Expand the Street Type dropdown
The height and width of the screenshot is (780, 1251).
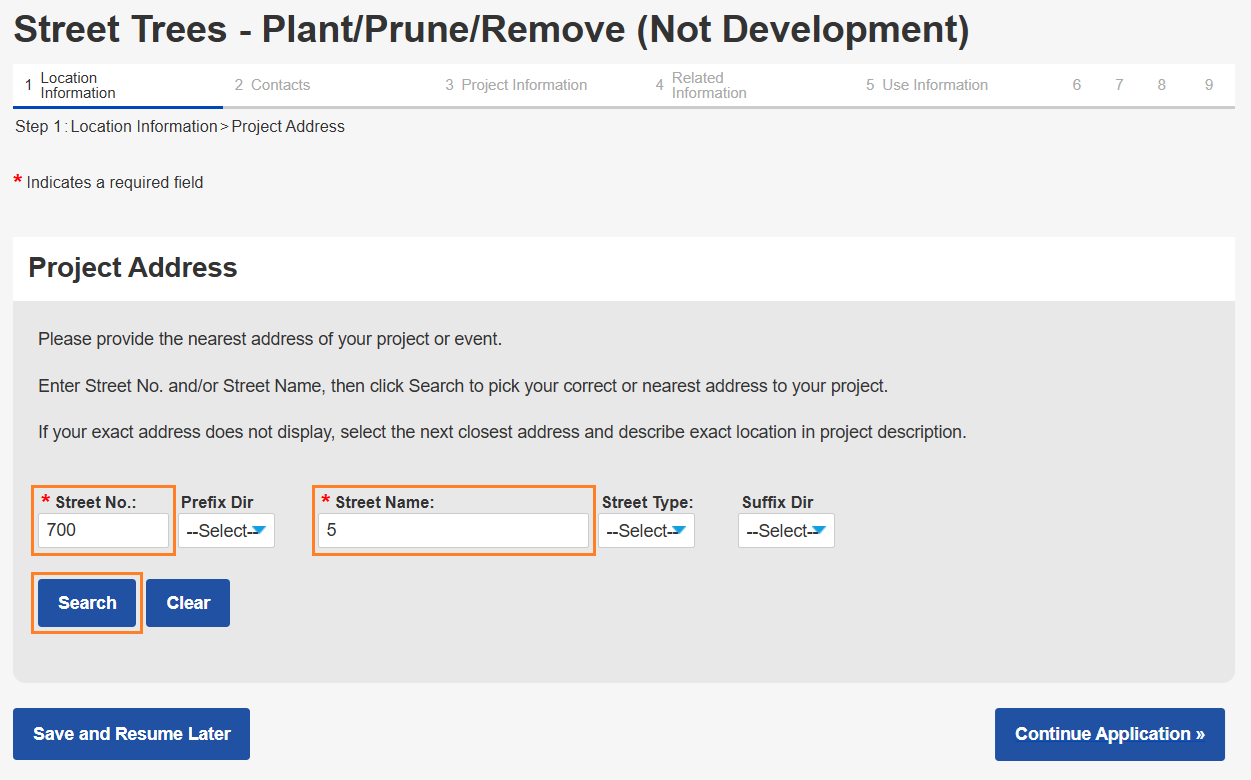coord(646,531)
